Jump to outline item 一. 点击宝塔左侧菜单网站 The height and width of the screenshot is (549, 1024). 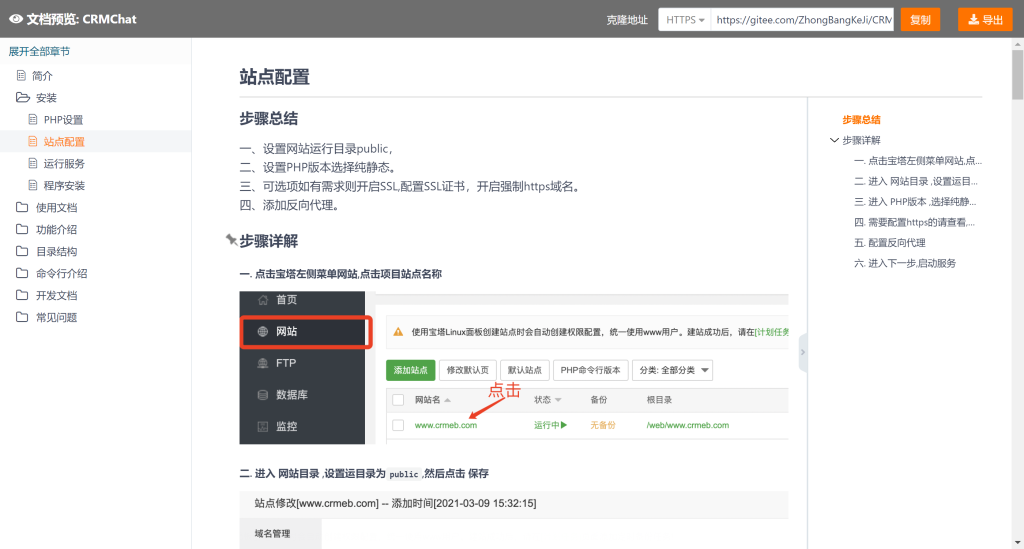[918, 161]
